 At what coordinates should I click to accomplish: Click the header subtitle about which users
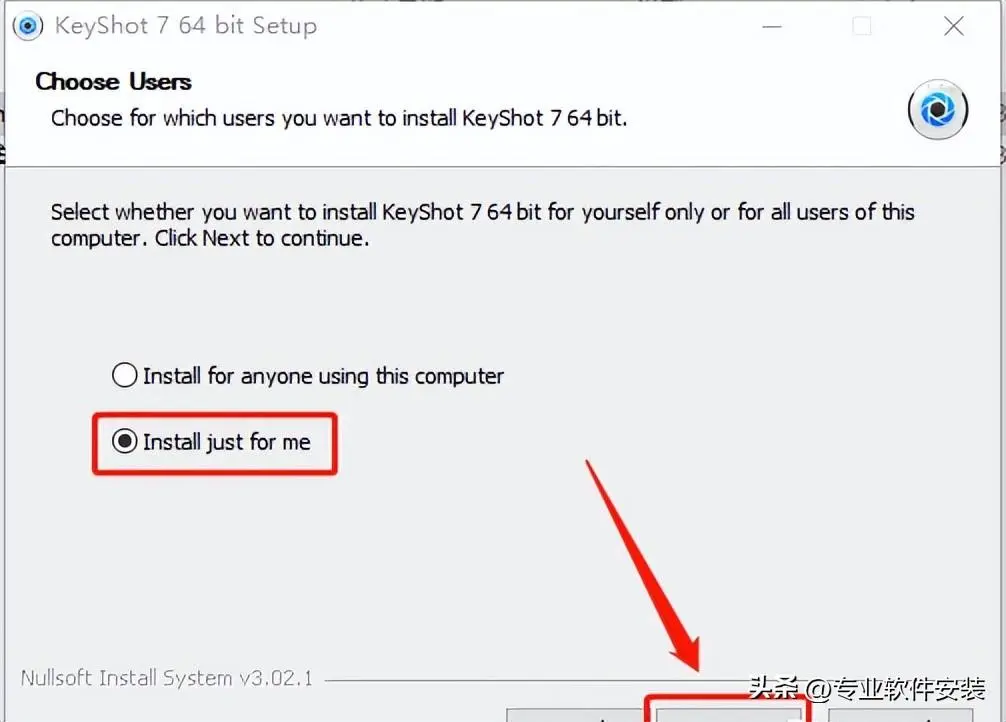pos(339,119)
